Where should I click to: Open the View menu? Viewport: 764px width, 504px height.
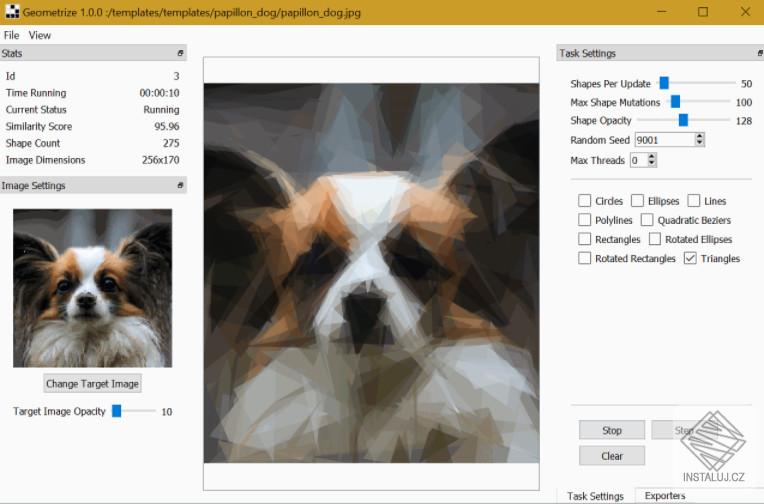tap(39, 35)
